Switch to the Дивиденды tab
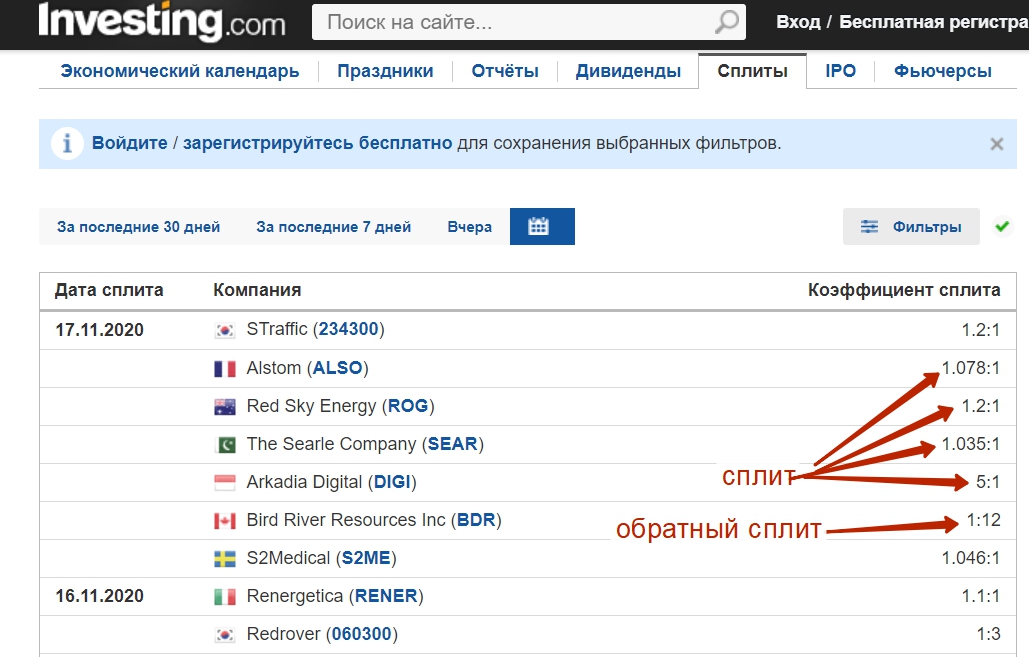 [628, 71]
